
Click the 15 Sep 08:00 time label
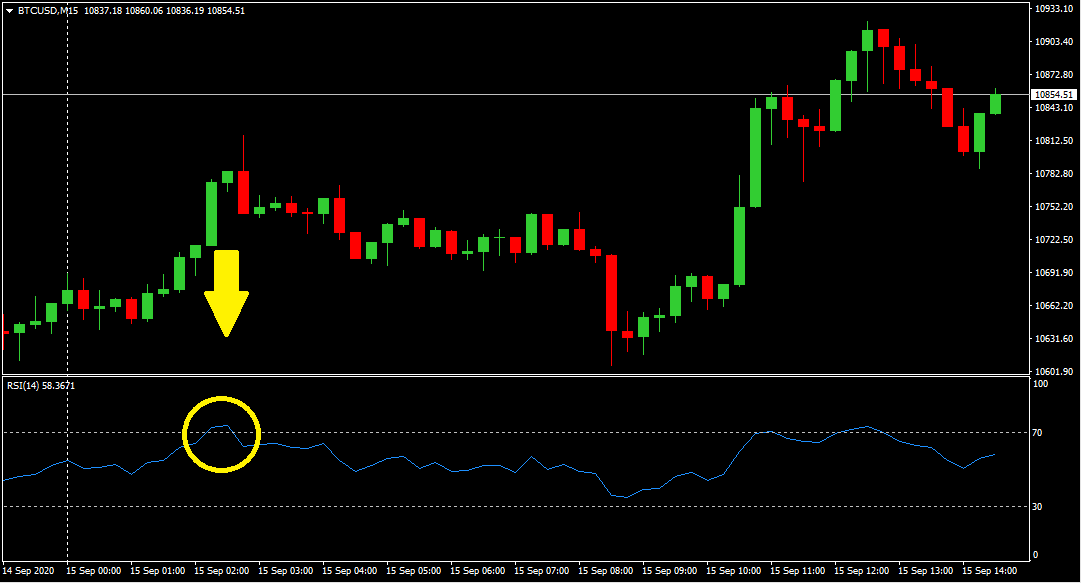[606, 571]
